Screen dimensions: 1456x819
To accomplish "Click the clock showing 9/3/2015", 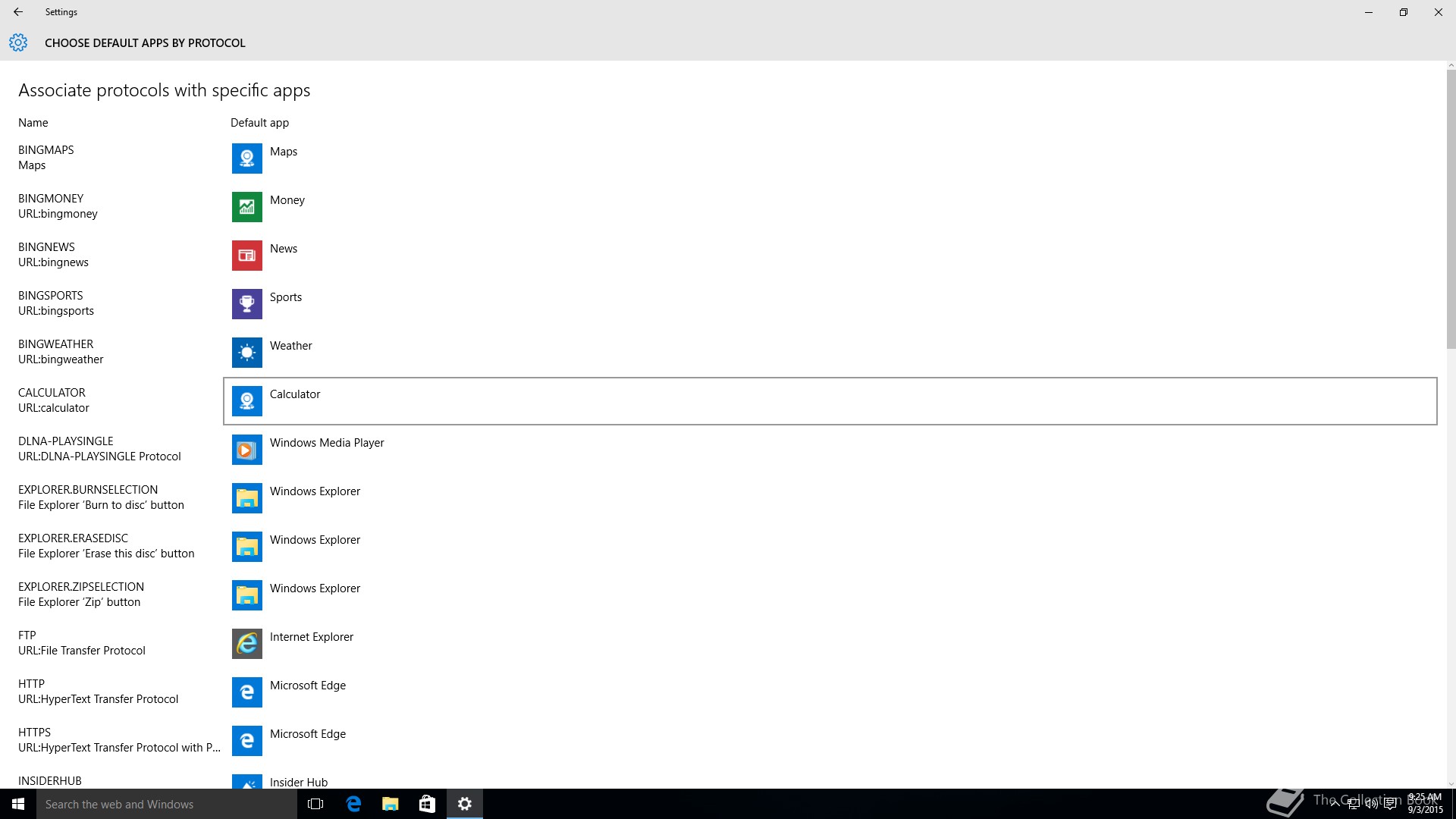I will click(x=1425, y=804).
